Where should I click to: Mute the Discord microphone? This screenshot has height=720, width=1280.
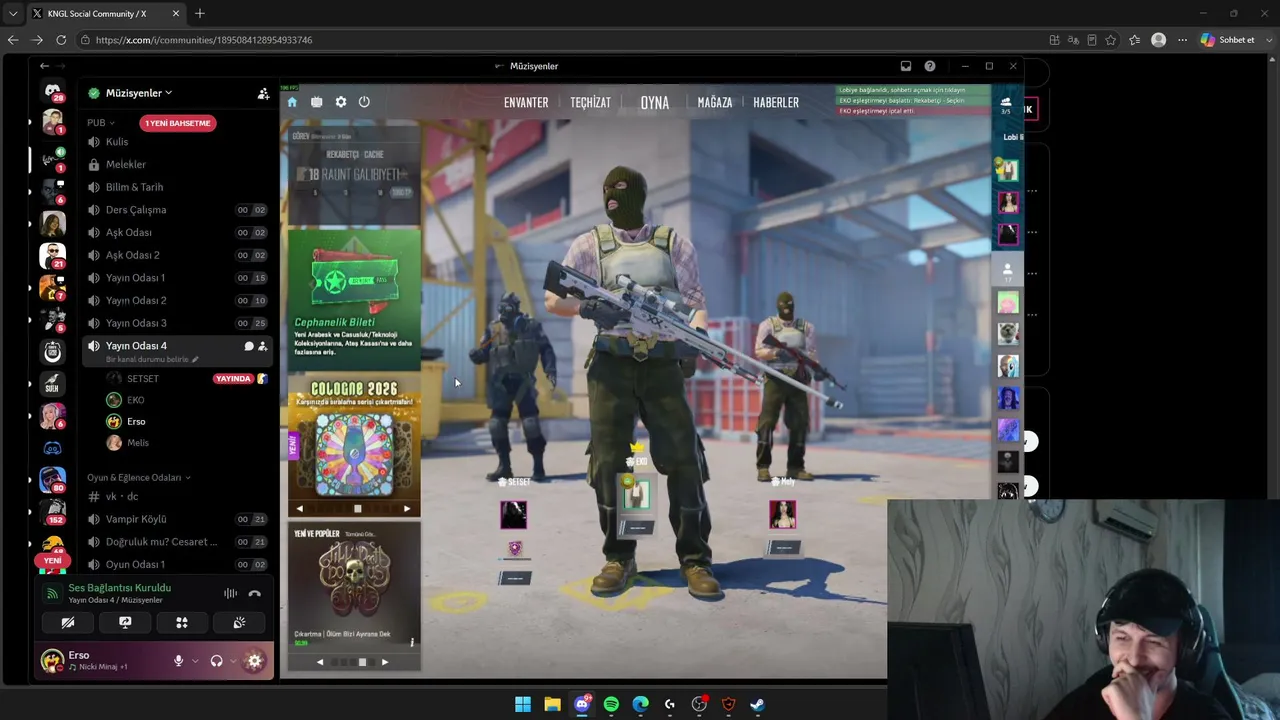pyautogui.click(x=179, y=661)
